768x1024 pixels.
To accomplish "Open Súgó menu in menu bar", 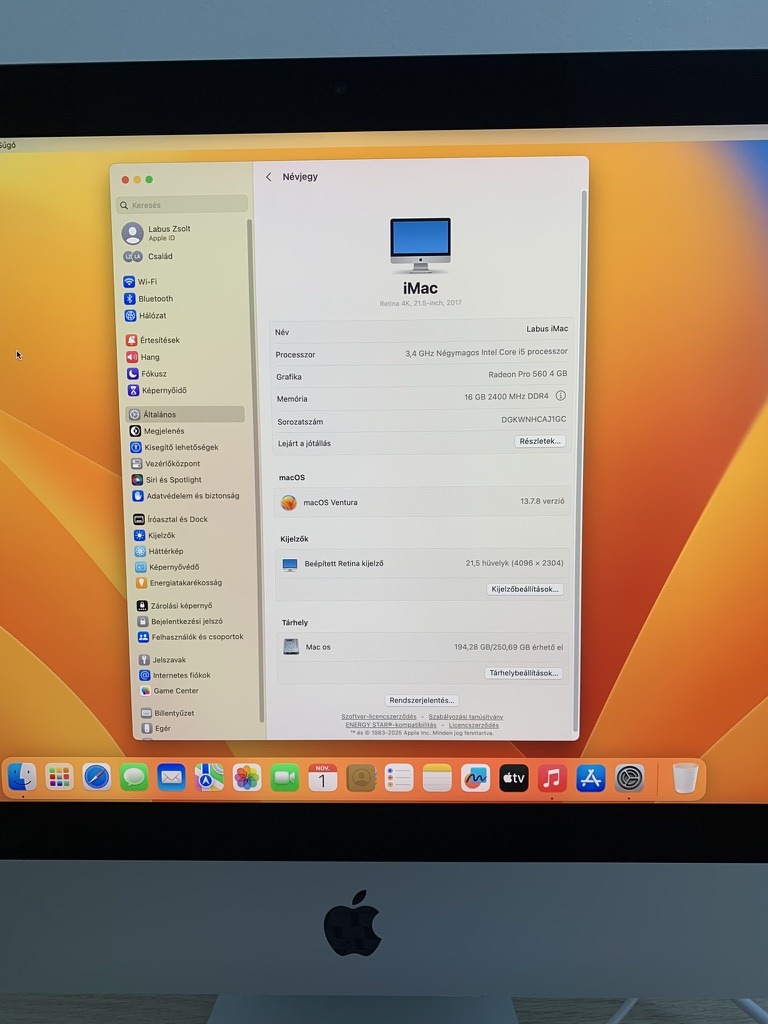I will tap(7, 145).
